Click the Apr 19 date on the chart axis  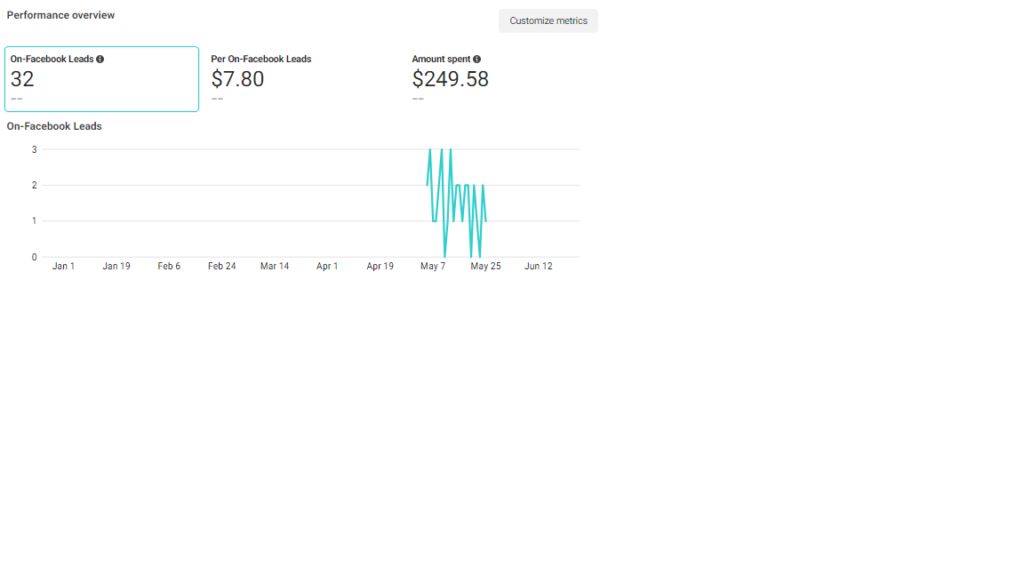(380, 267)
